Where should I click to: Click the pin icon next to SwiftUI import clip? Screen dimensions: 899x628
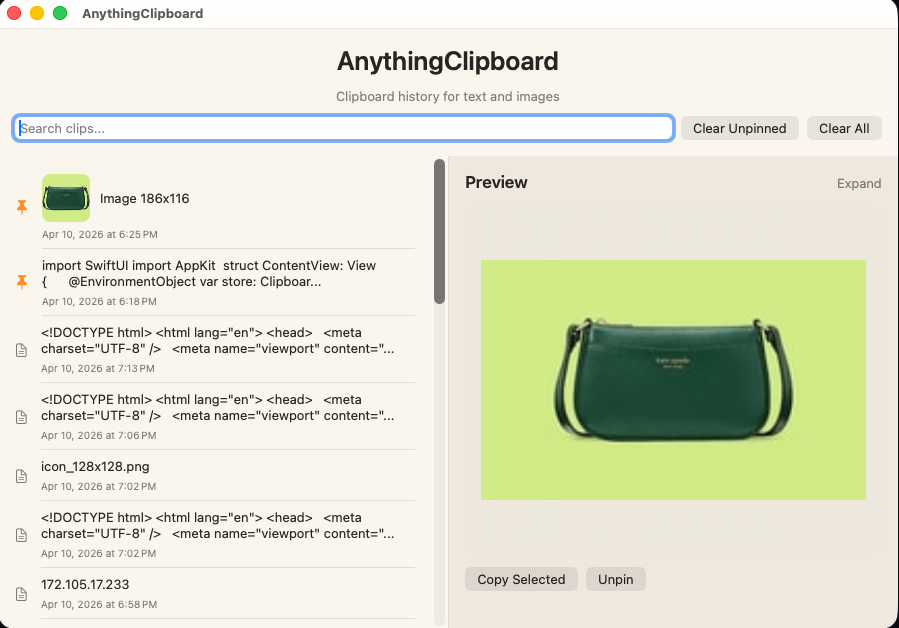pos(22,282)
